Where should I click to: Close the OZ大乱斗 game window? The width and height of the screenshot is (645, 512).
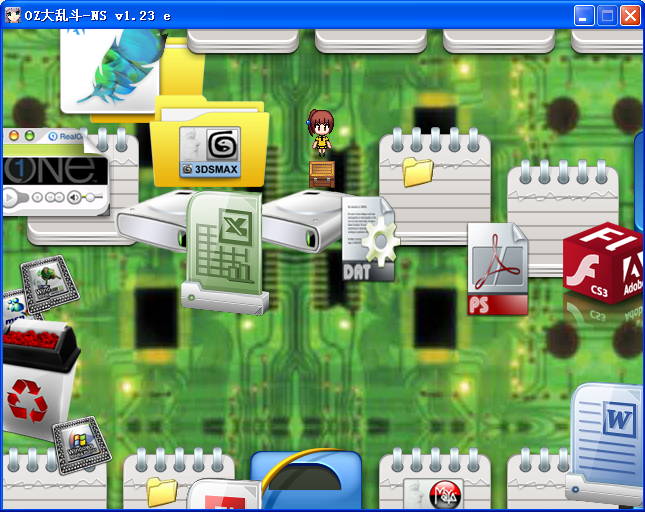coord(630,16)
